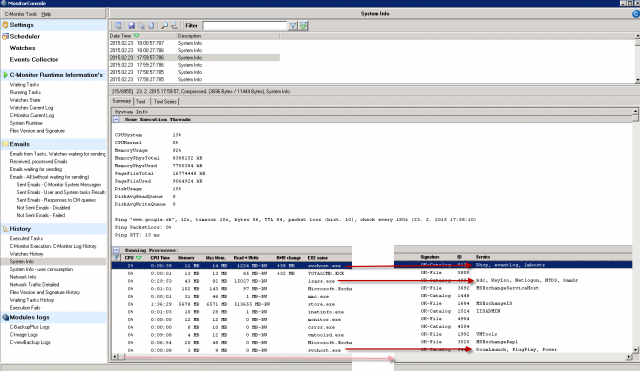Select the log entry dated 18:00:57.787
640x371 pixels.
click(x=195, y=43)
